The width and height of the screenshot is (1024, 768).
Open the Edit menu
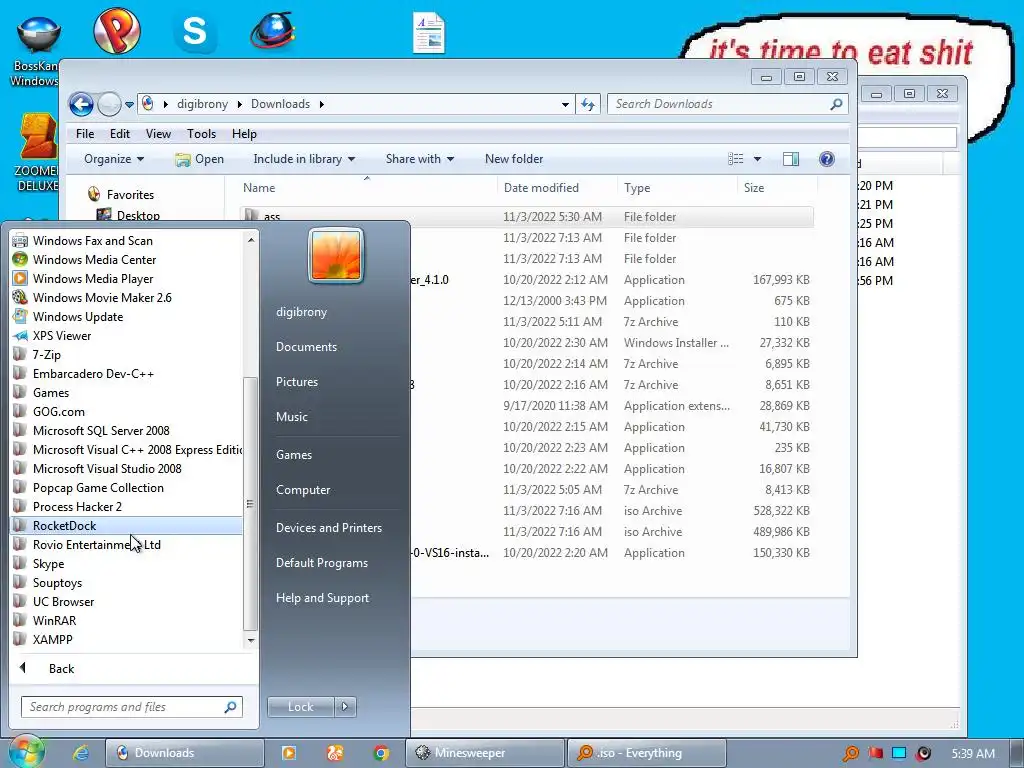120,134
